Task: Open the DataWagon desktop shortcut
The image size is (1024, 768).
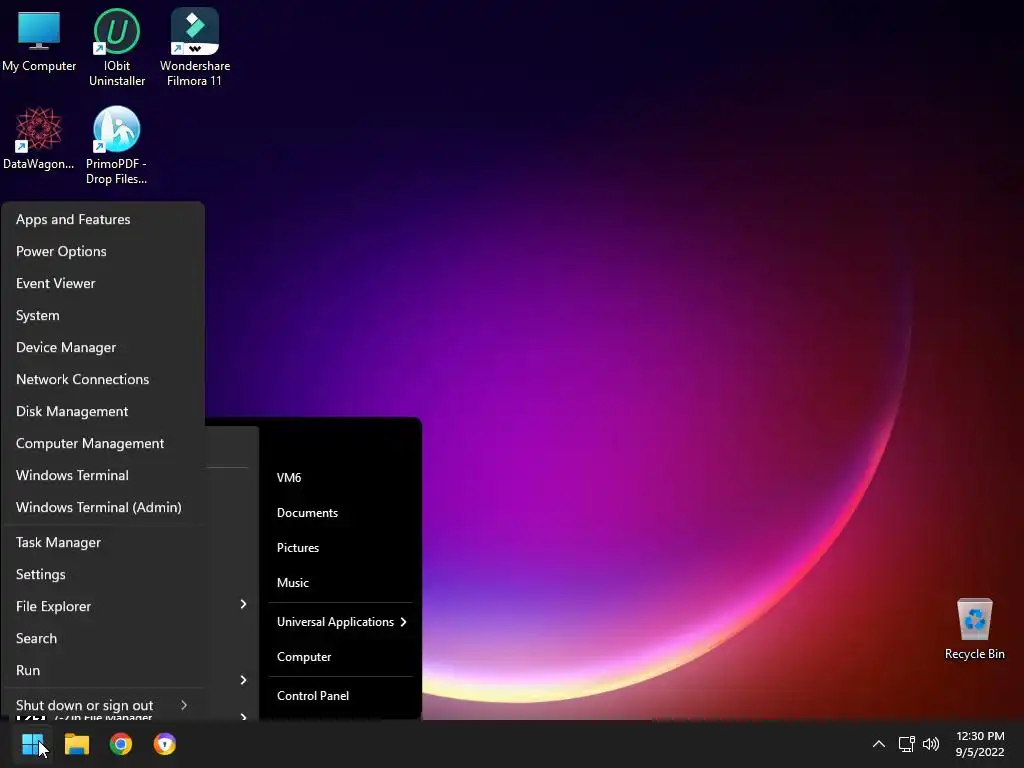Action: tap(39, 138)
